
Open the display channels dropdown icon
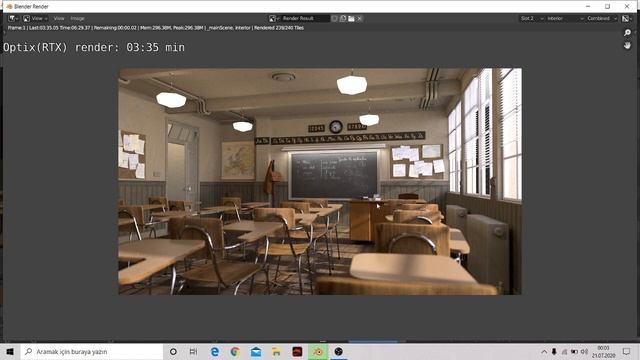pos(627,18)
